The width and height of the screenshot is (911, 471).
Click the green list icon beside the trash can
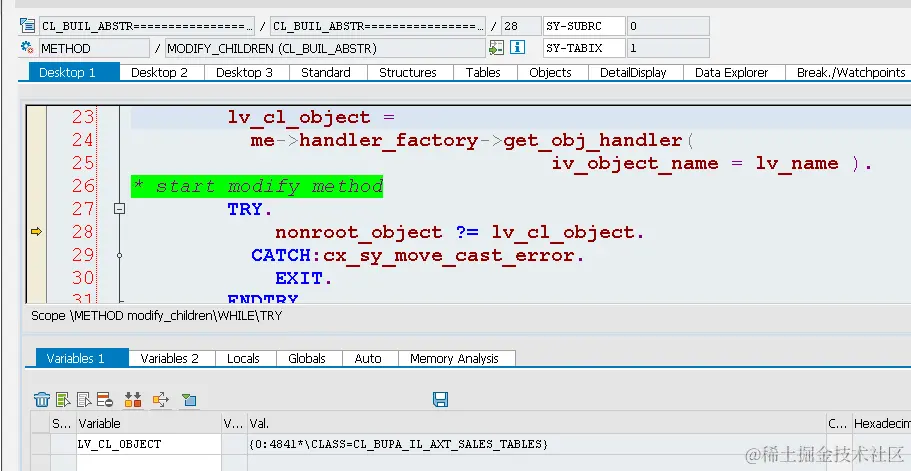click(x=63, y=400)
